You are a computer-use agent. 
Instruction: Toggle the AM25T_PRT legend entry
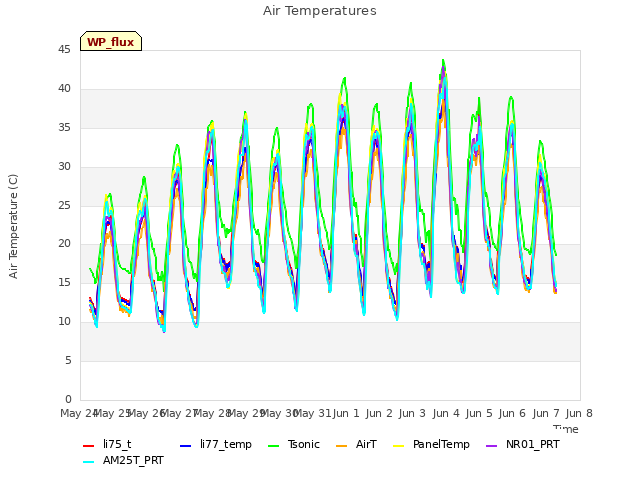tap(123, 461)
